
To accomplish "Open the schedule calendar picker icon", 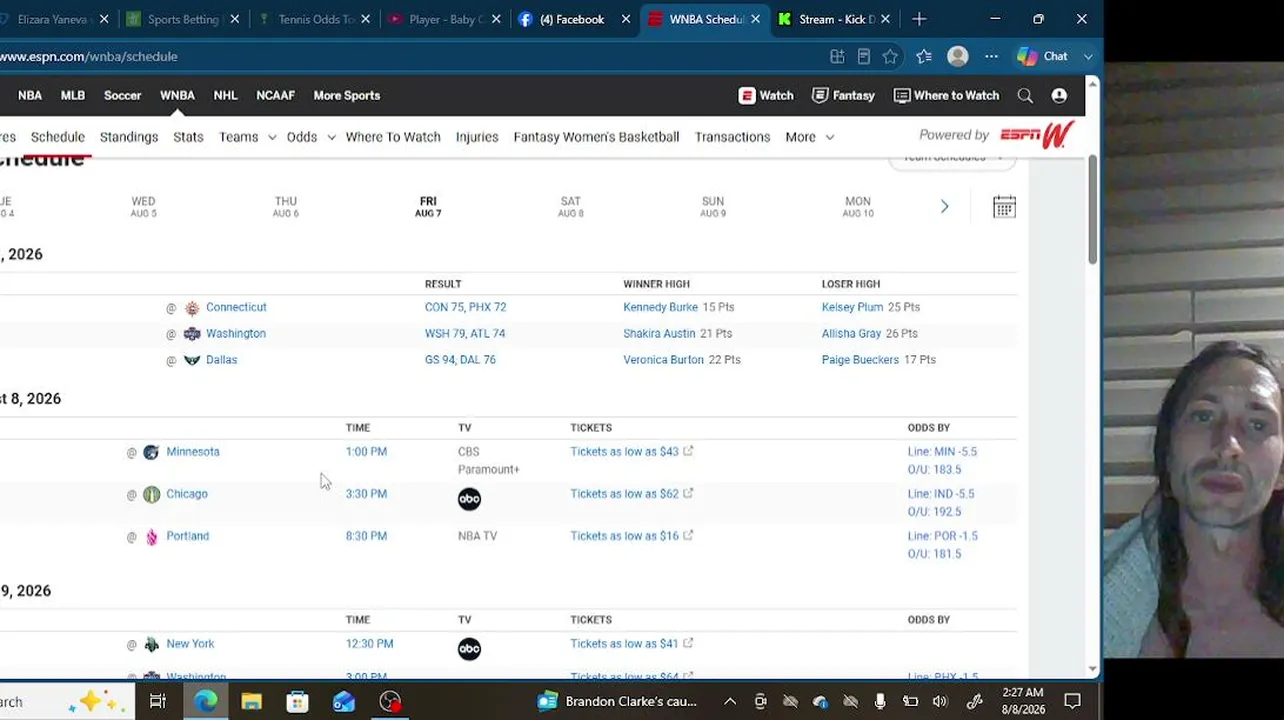I will click(1004, 206).
